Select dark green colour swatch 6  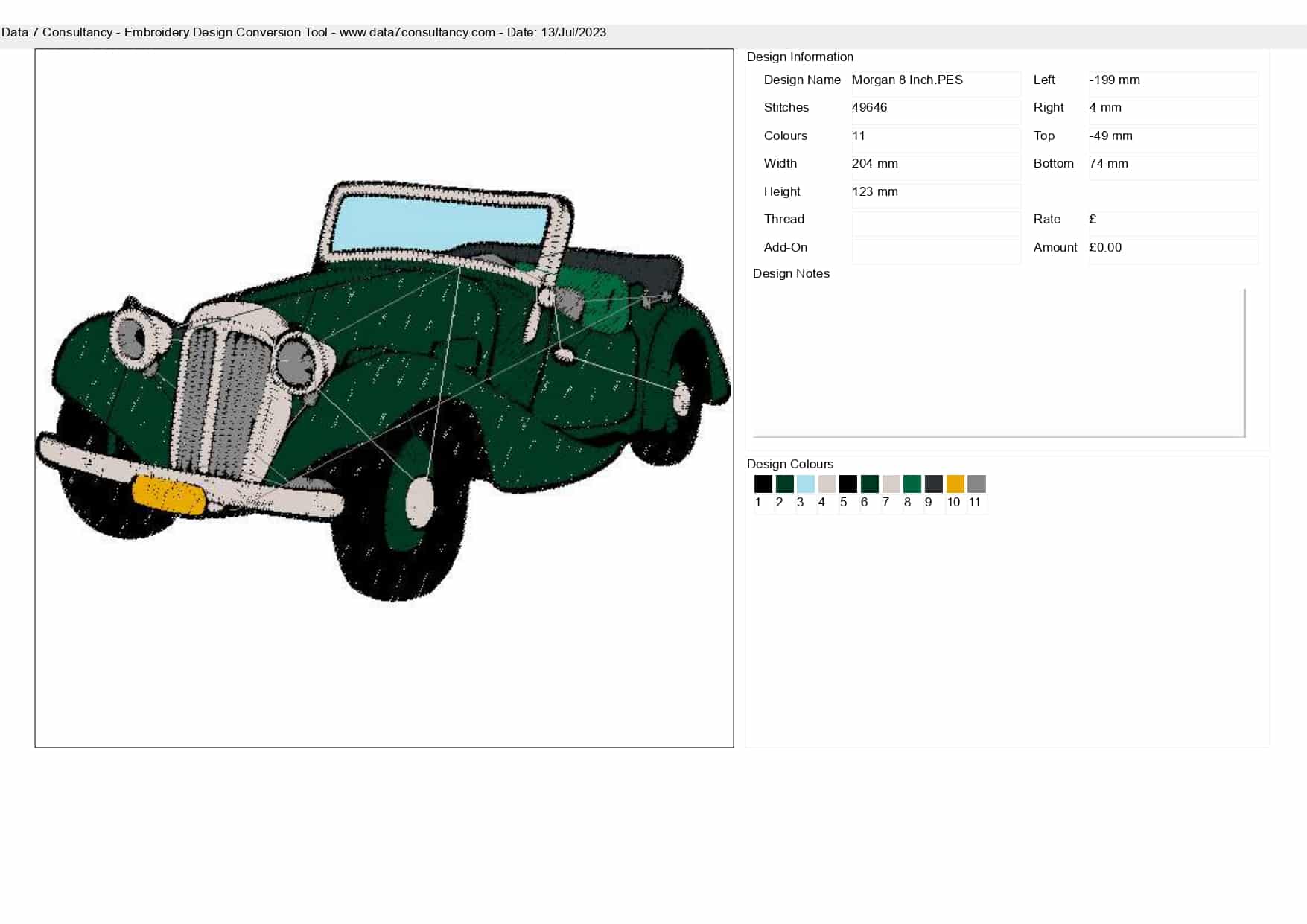869,484
